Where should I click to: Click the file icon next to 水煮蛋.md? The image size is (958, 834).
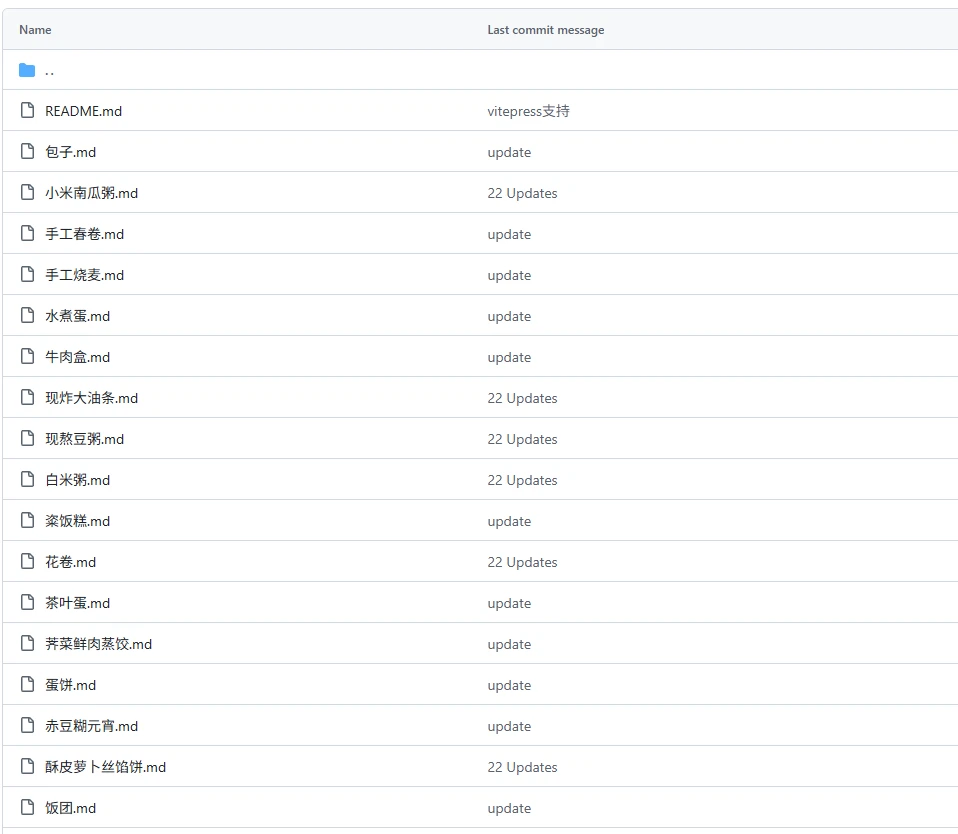click(27, 316)
